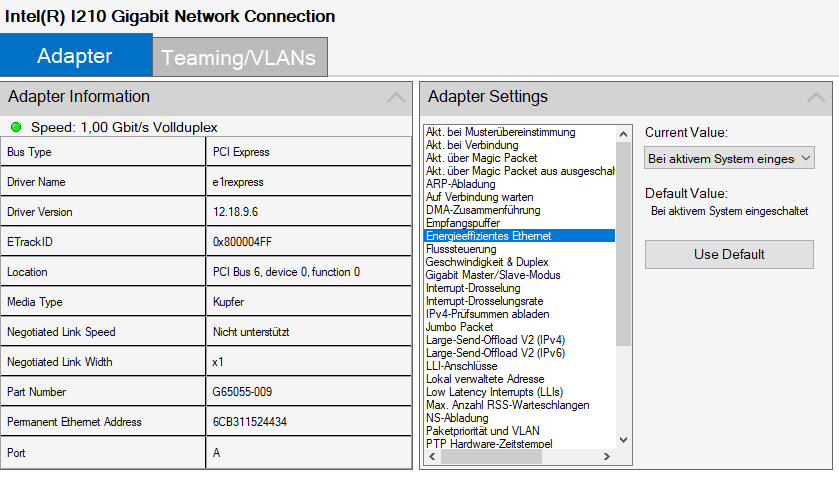Select Akt. über Magic Packet aus ausgeschaltet
Screen dimensions: 839x483
(520, 171)
